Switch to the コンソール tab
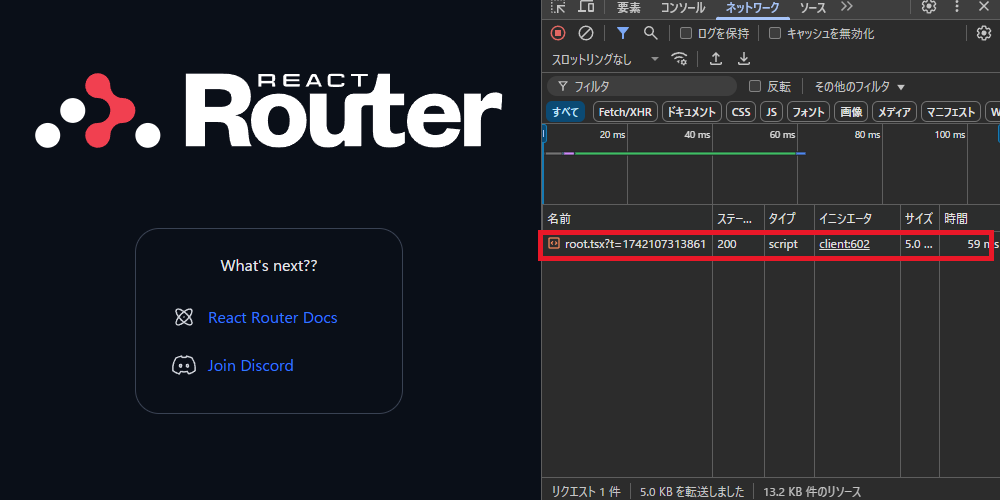Screen dimensions: 1000x500 683,8
